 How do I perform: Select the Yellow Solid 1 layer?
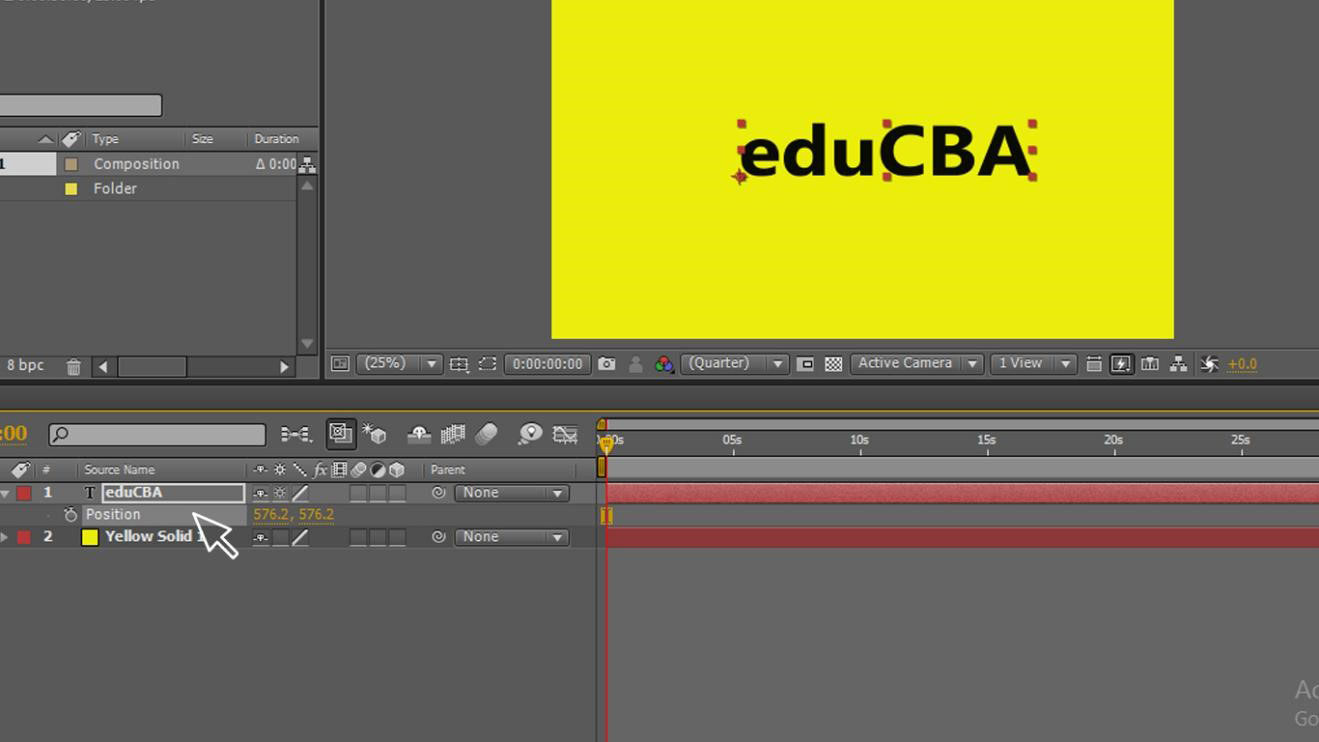[x=155, y=537]
